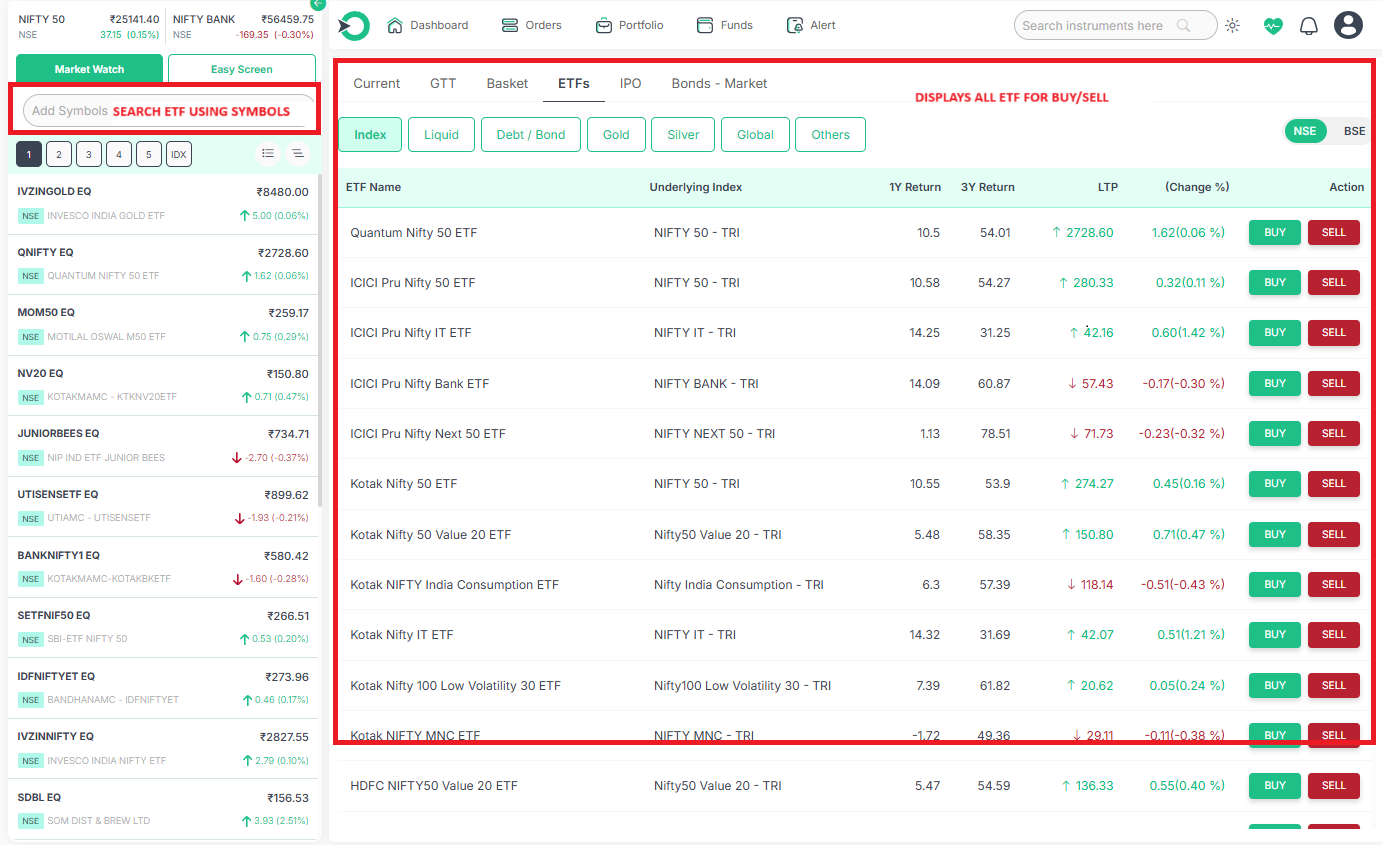
Task: Open notifications via bell icon
Action: [x=1308, y=25]
